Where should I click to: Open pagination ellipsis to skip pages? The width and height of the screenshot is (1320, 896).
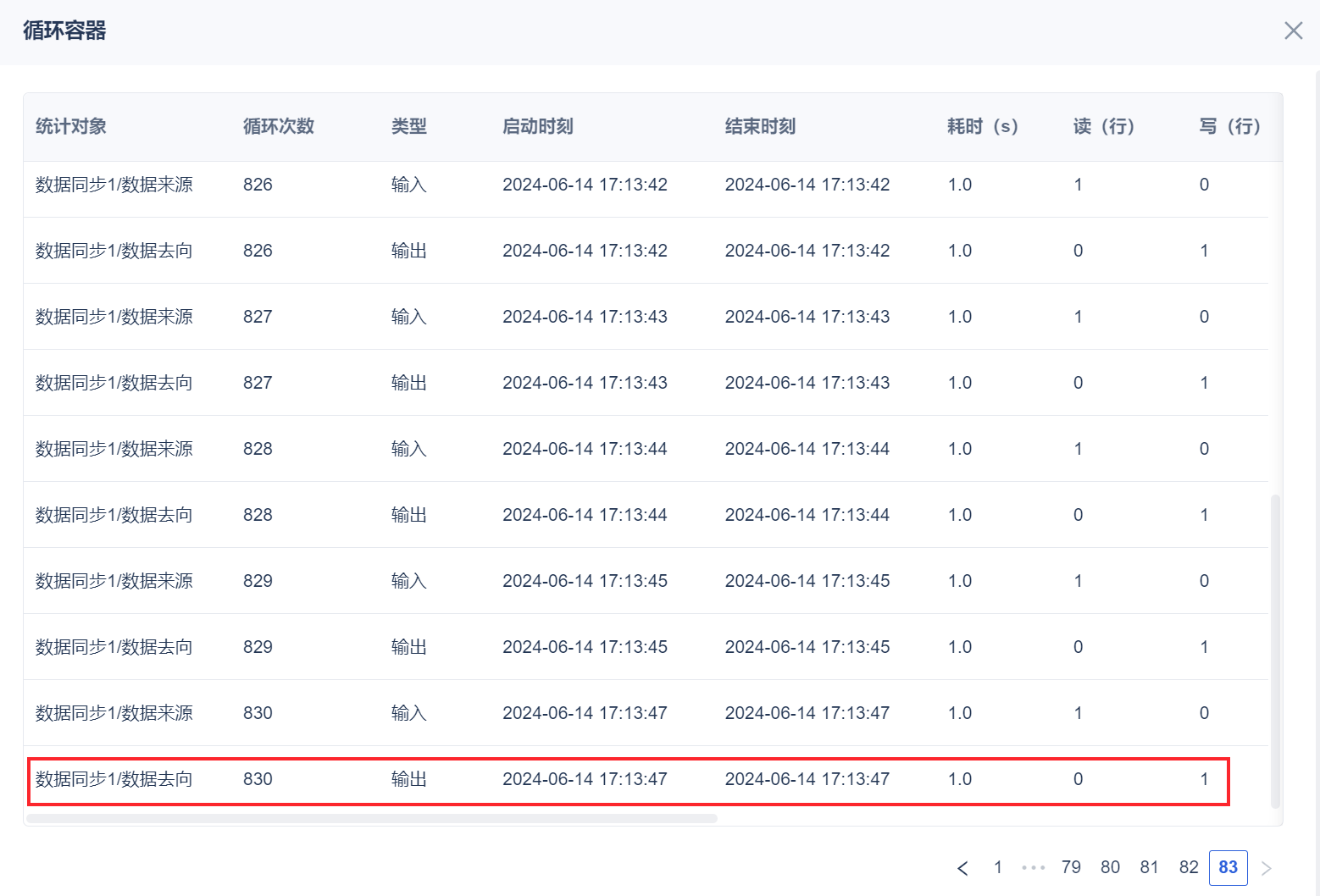[1034, 867]
